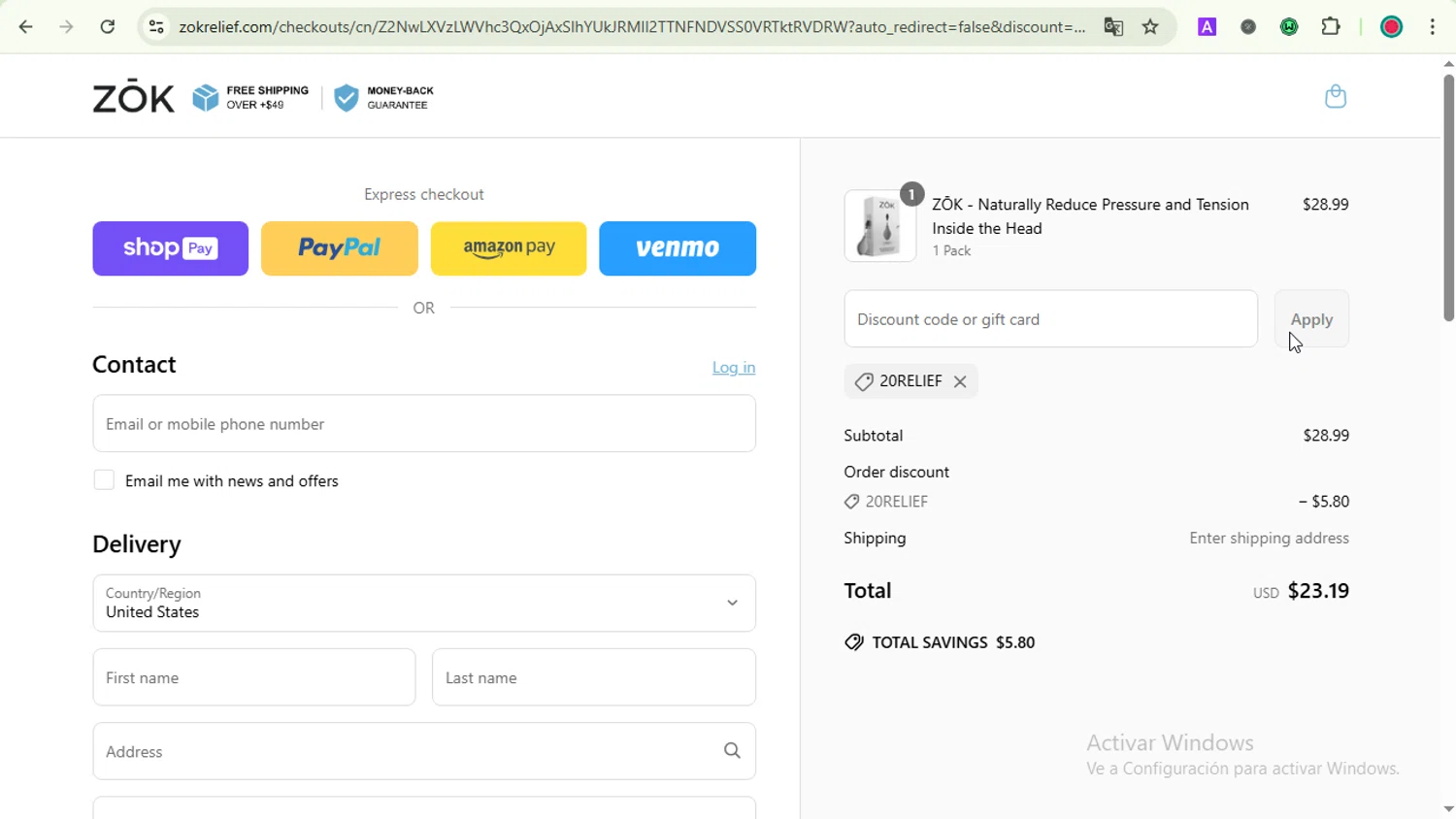This screenshot has height=819, width=1456.
Task: Click the product title ZŌK - Naturally Reduce Pressure
Action: [1090, 216]
